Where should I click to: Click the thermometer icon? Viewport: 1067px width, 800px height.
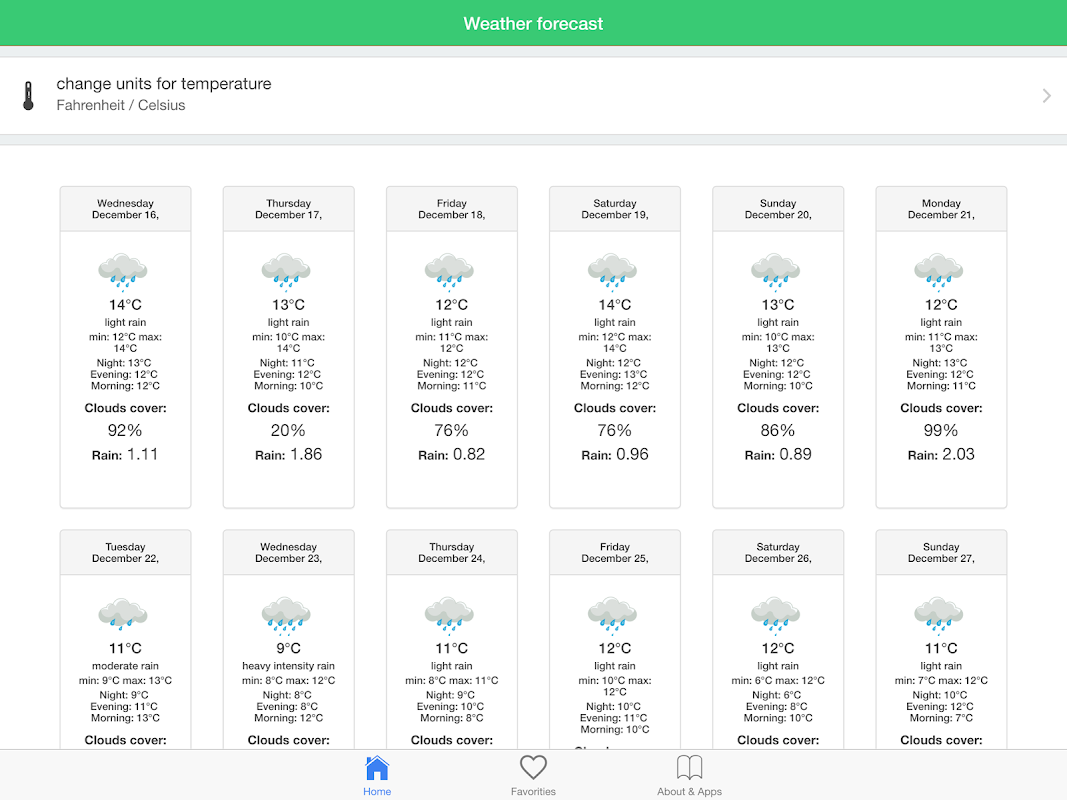(28, 95)
